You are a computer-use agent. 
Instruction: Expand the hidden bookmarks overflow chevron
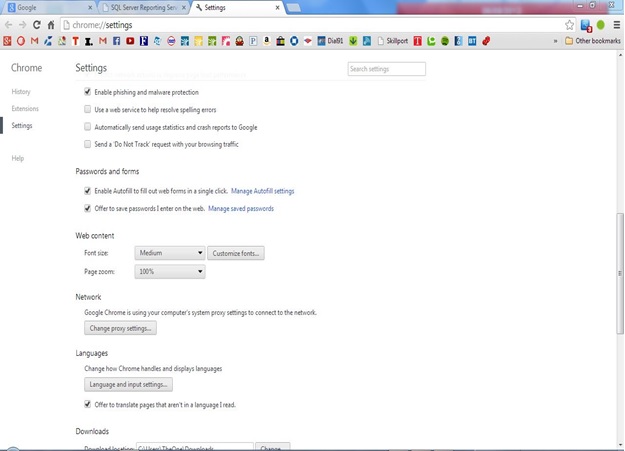[556, 41]
